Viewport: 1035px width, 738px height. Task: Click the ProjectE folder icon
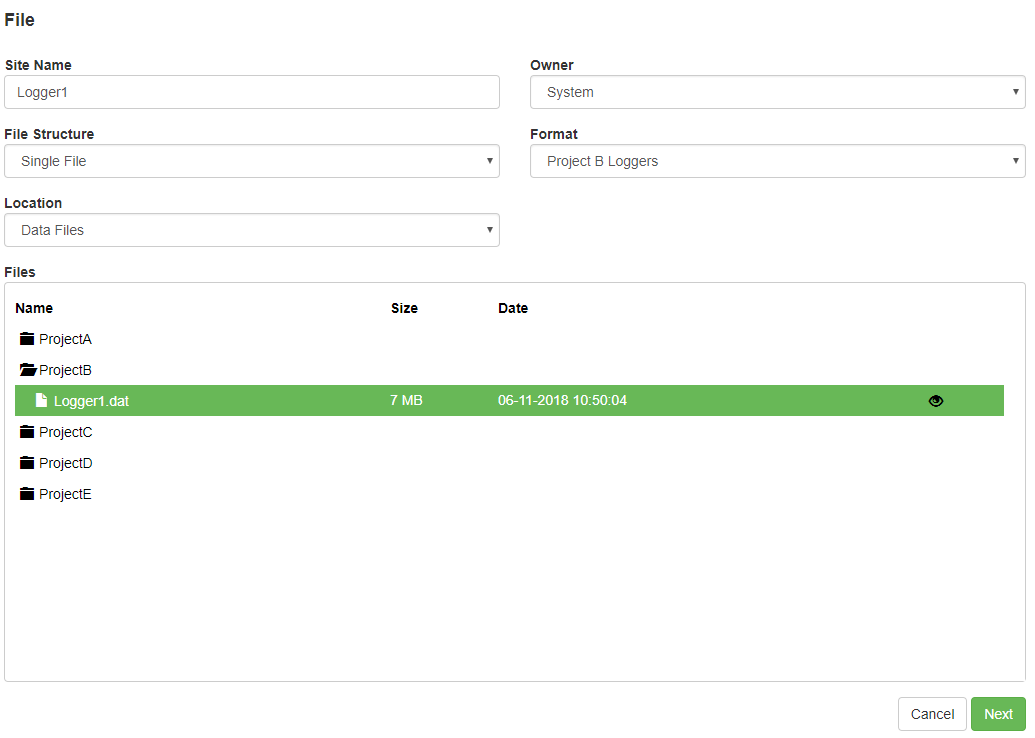point(27,494)
